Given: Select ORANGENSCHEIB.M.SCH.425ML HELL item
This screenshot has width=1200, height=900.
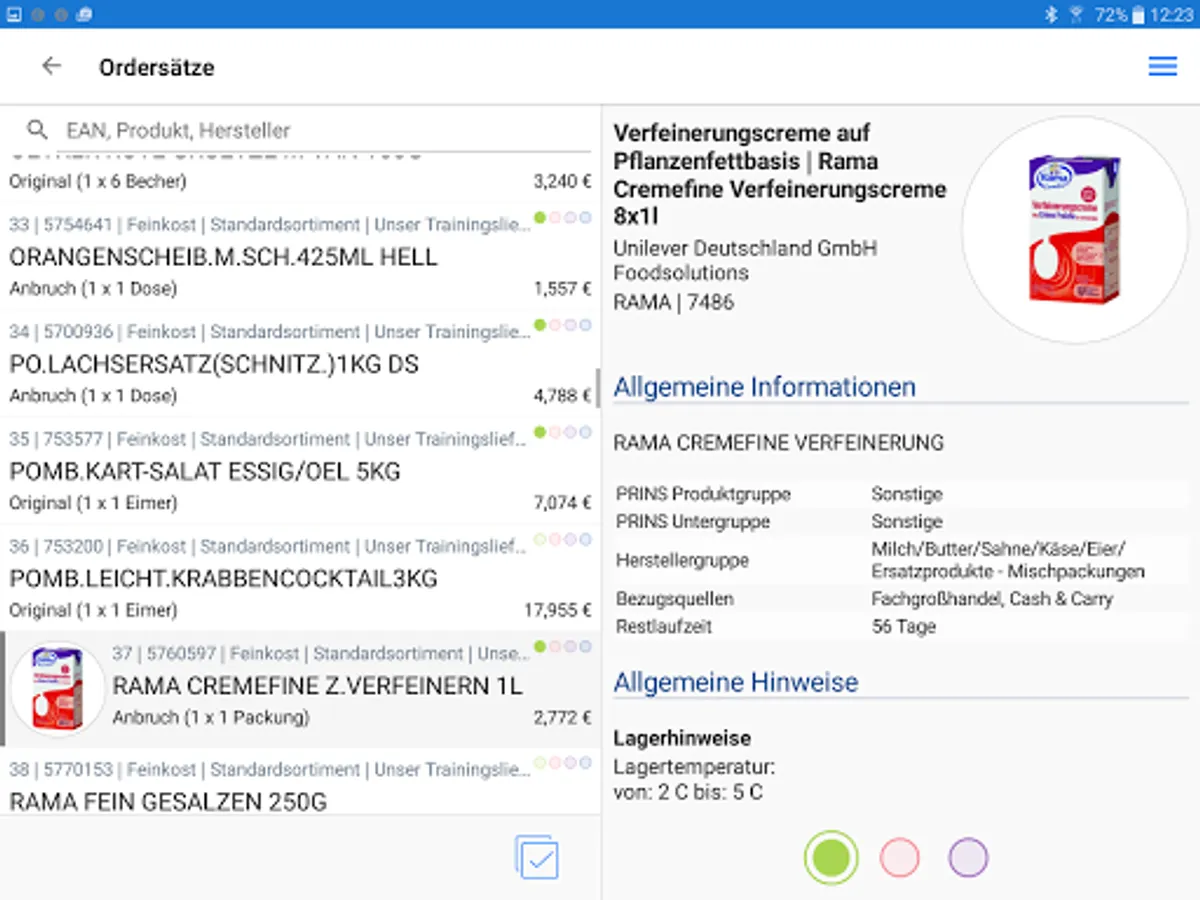Looking at the screenshot, I should pyautogui.click(x=300, y=257).
